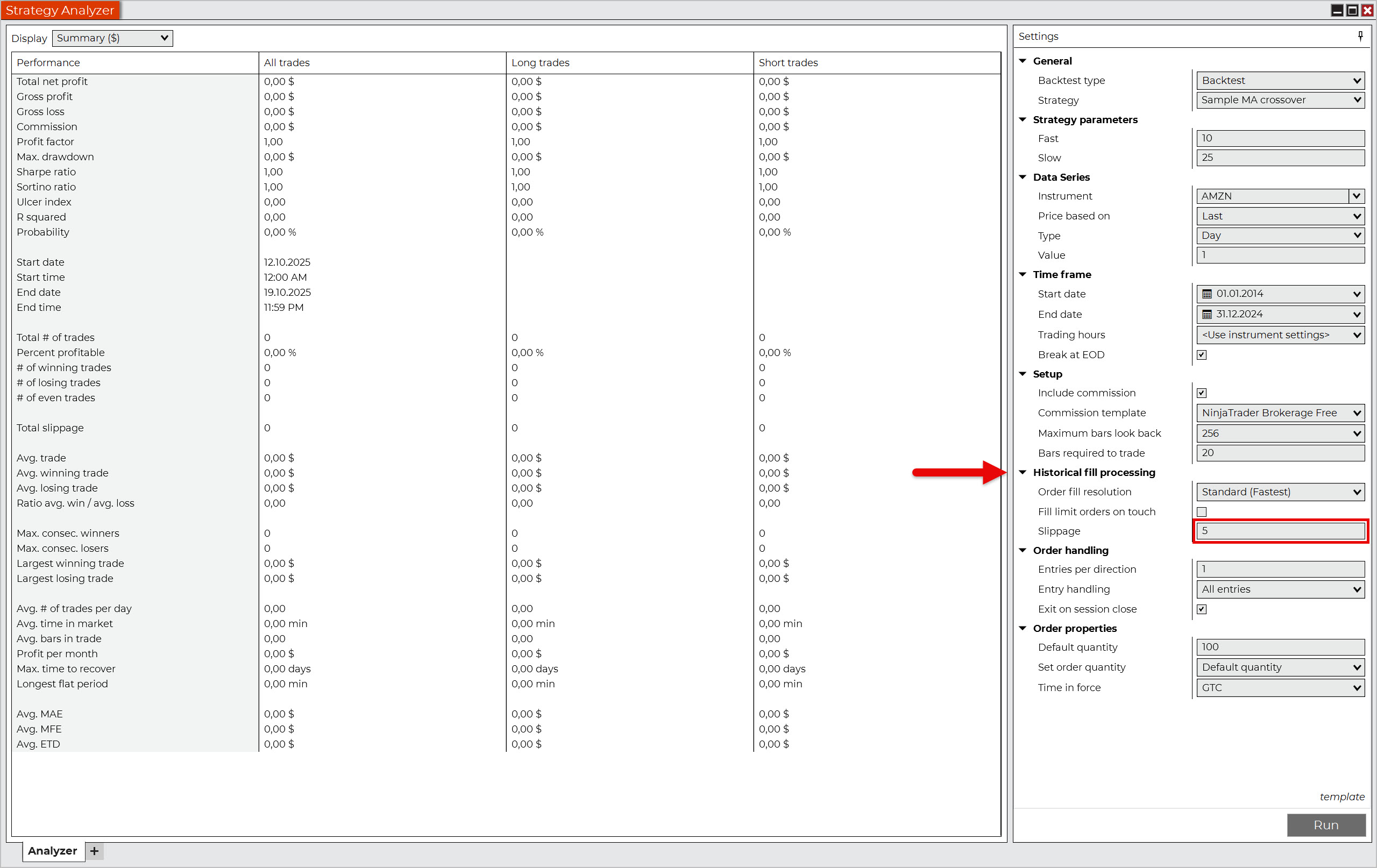This screenshot has width=1377, height=868.
Task: Collapse the Order handling section
Action: click(1023, 550)
